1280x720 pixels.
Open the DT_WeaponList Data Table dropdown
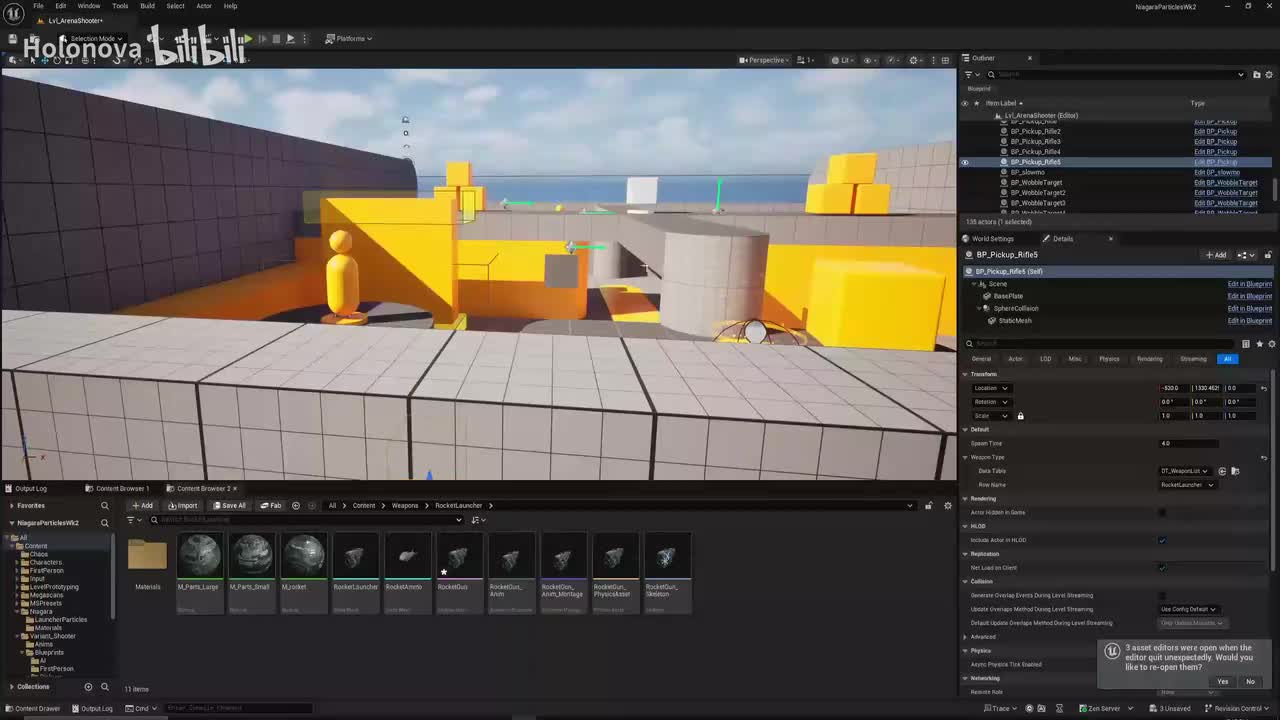pos(1185,471)
